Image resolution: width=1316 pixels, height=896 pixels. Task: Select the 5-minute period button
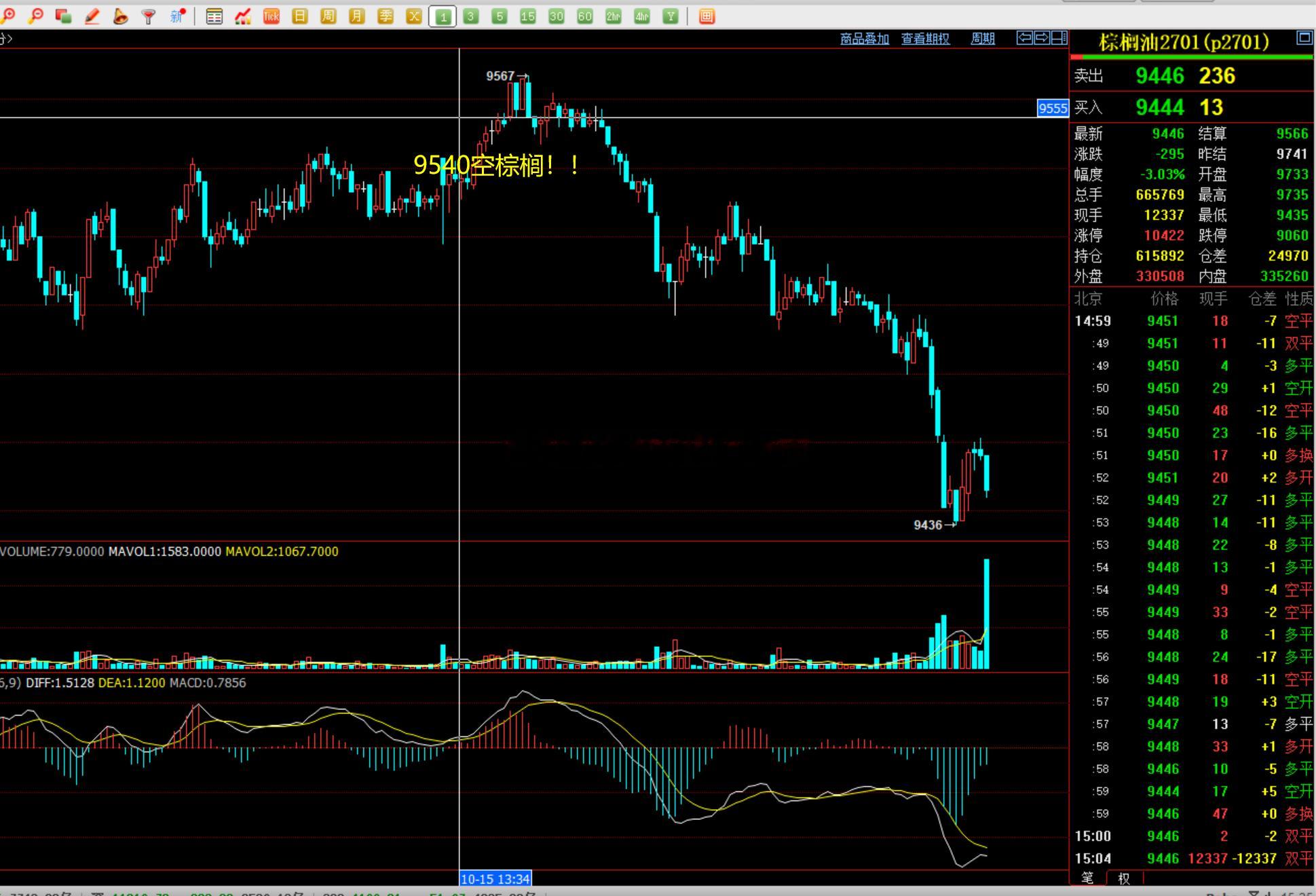500,16
